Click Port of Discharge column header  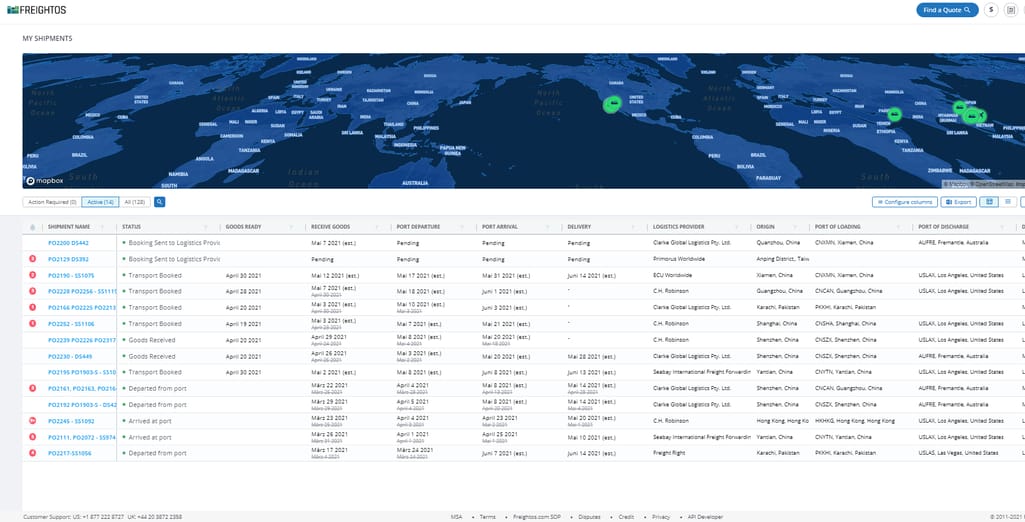pyautogui.click(x=943, y=227)
